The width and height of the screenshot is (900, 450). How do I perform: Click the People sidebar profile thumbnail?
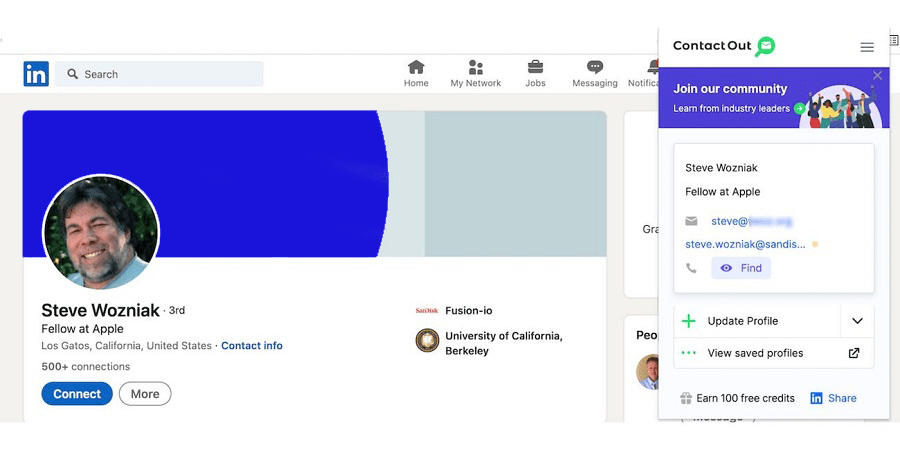point(647,371)
